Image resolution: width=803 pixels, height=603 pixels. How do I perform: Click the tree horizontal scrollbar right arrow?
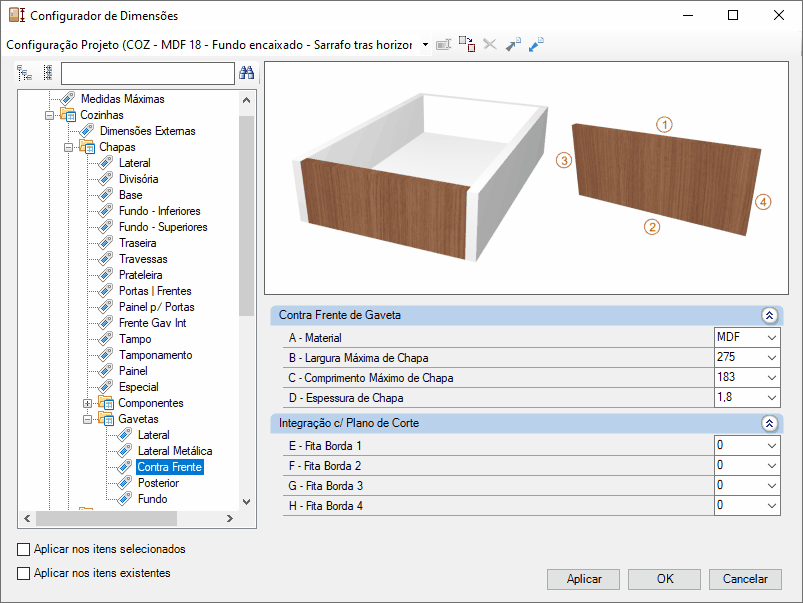click(x=229, y=518)
